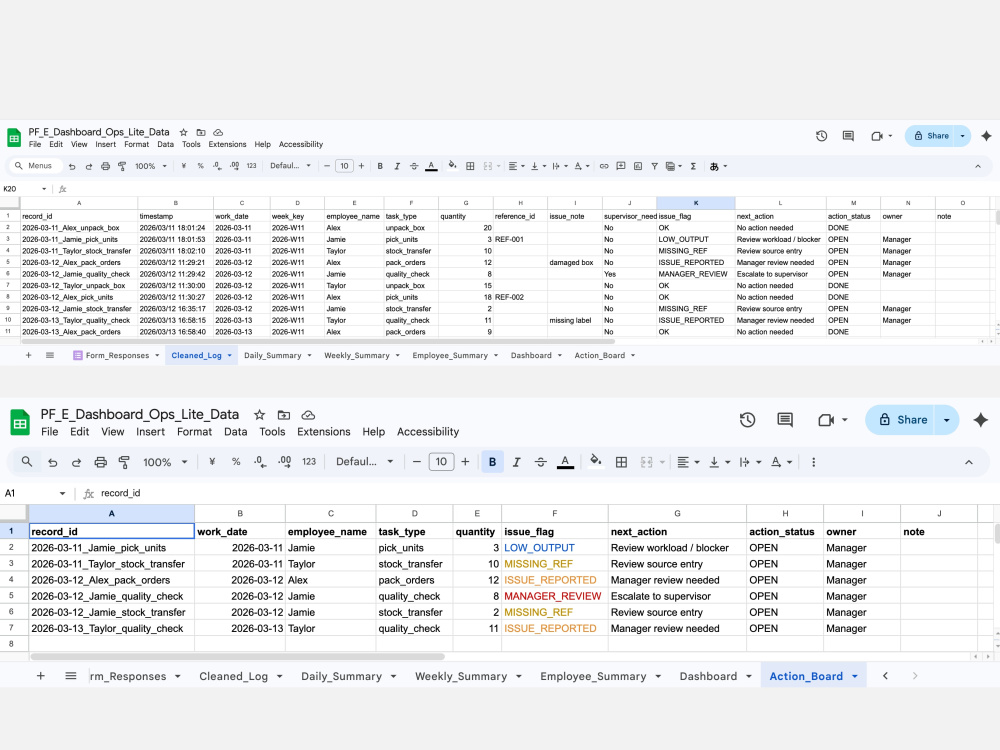The height and width of the screenshot is (750, 1000).
Task: Select paint format icon in lower spreadsheet
Action: tap(124, 462)
